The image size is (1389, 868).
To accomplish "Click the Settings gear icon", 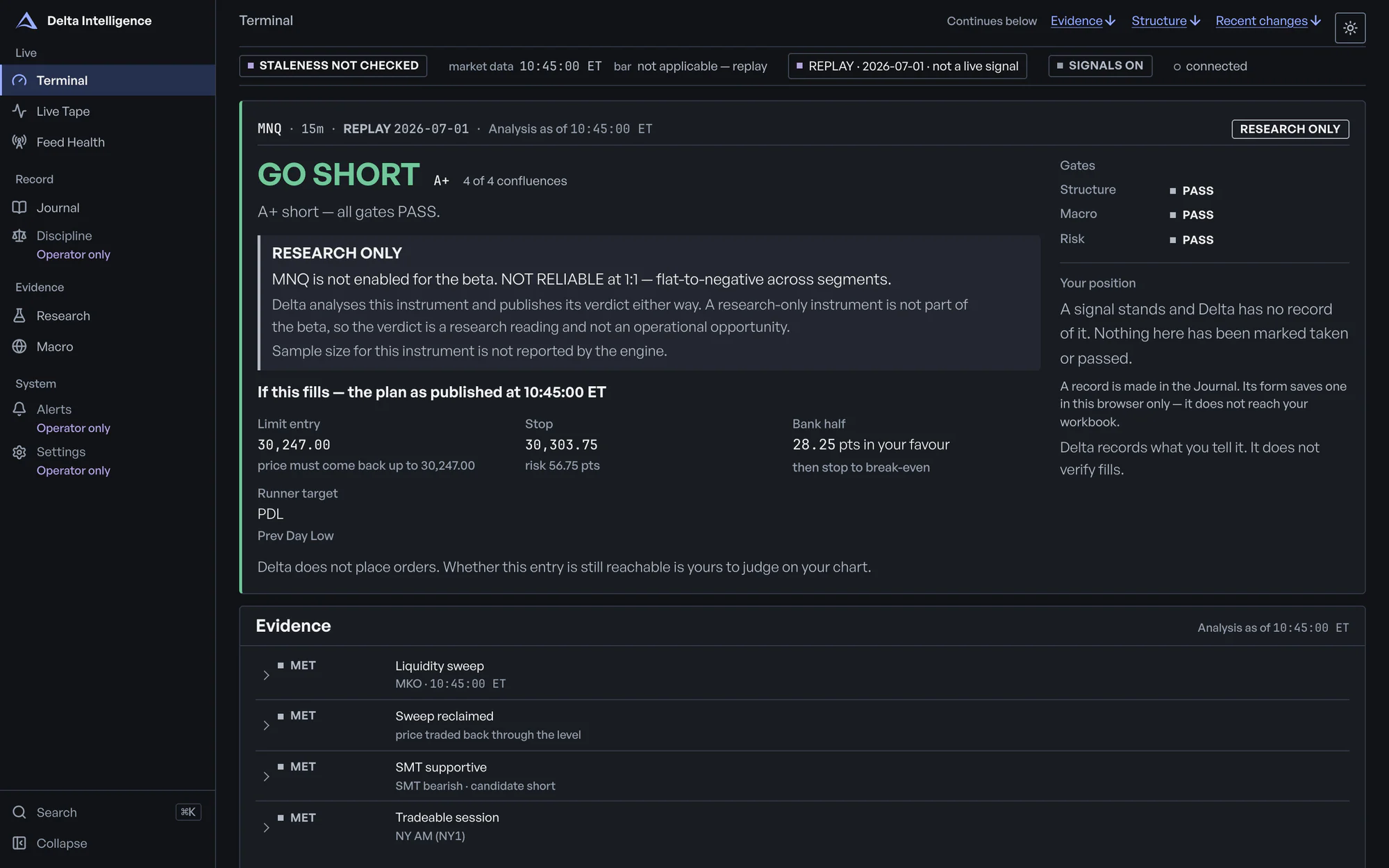I will pos(19,452).
